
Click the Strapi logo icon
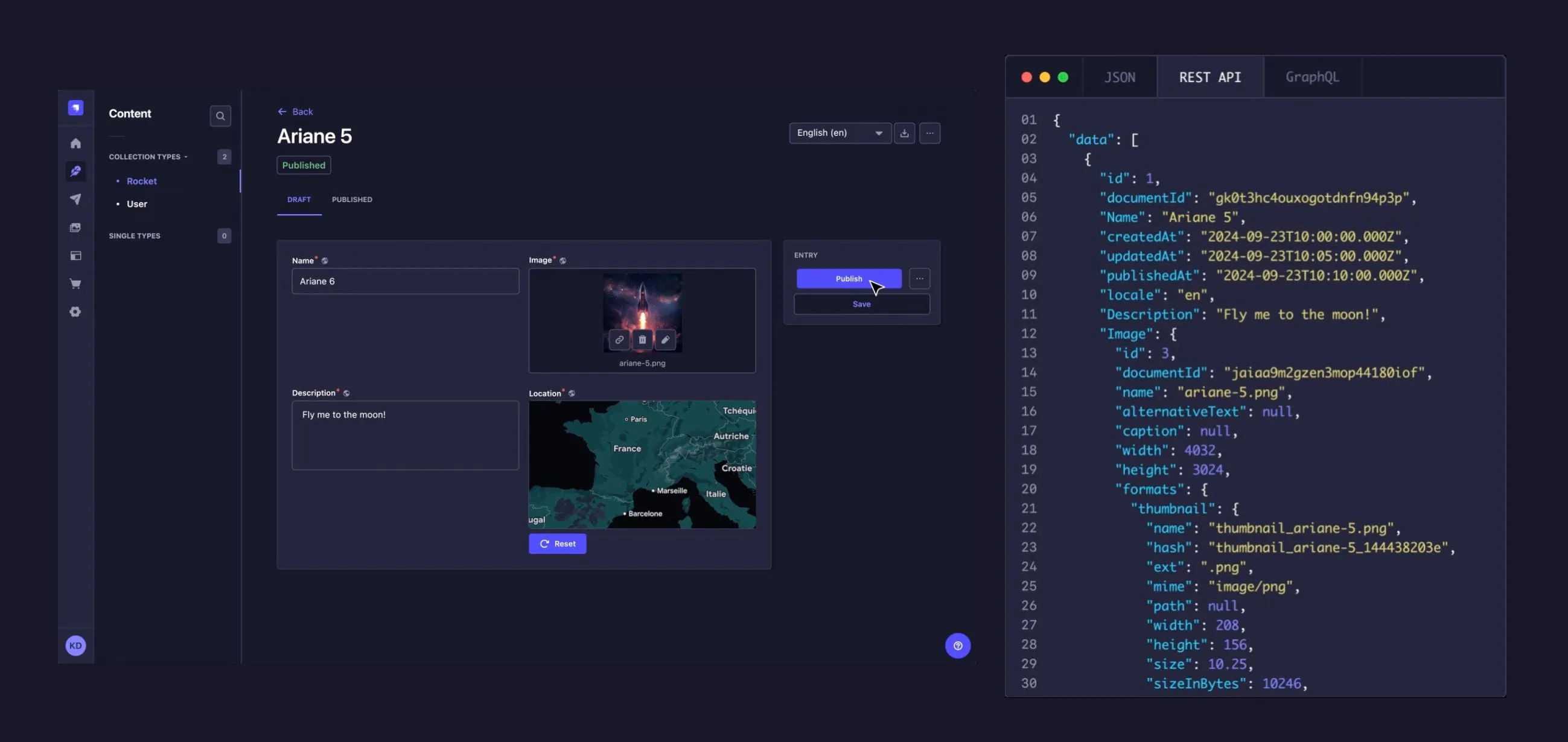(x=75, y=107)
